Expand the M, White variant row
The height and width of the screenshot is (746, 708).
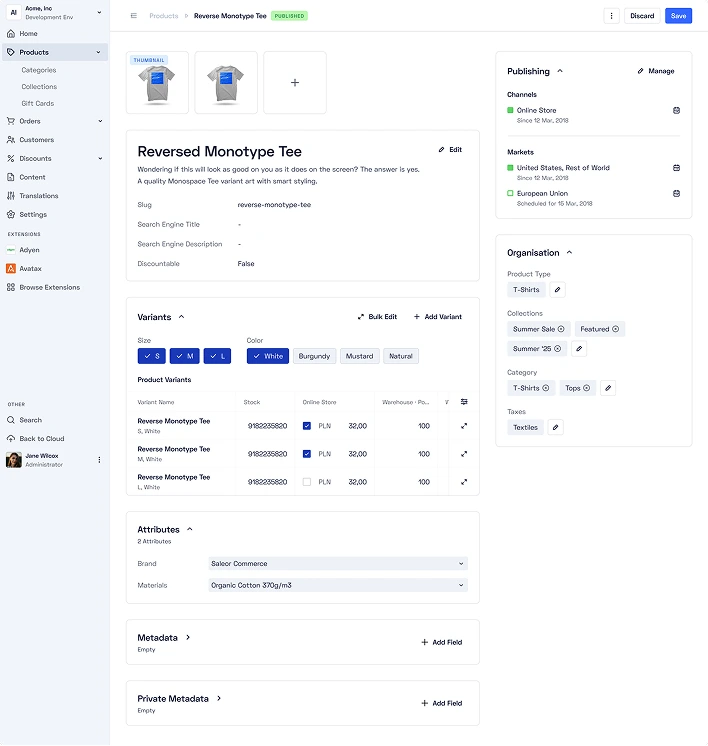464,454
